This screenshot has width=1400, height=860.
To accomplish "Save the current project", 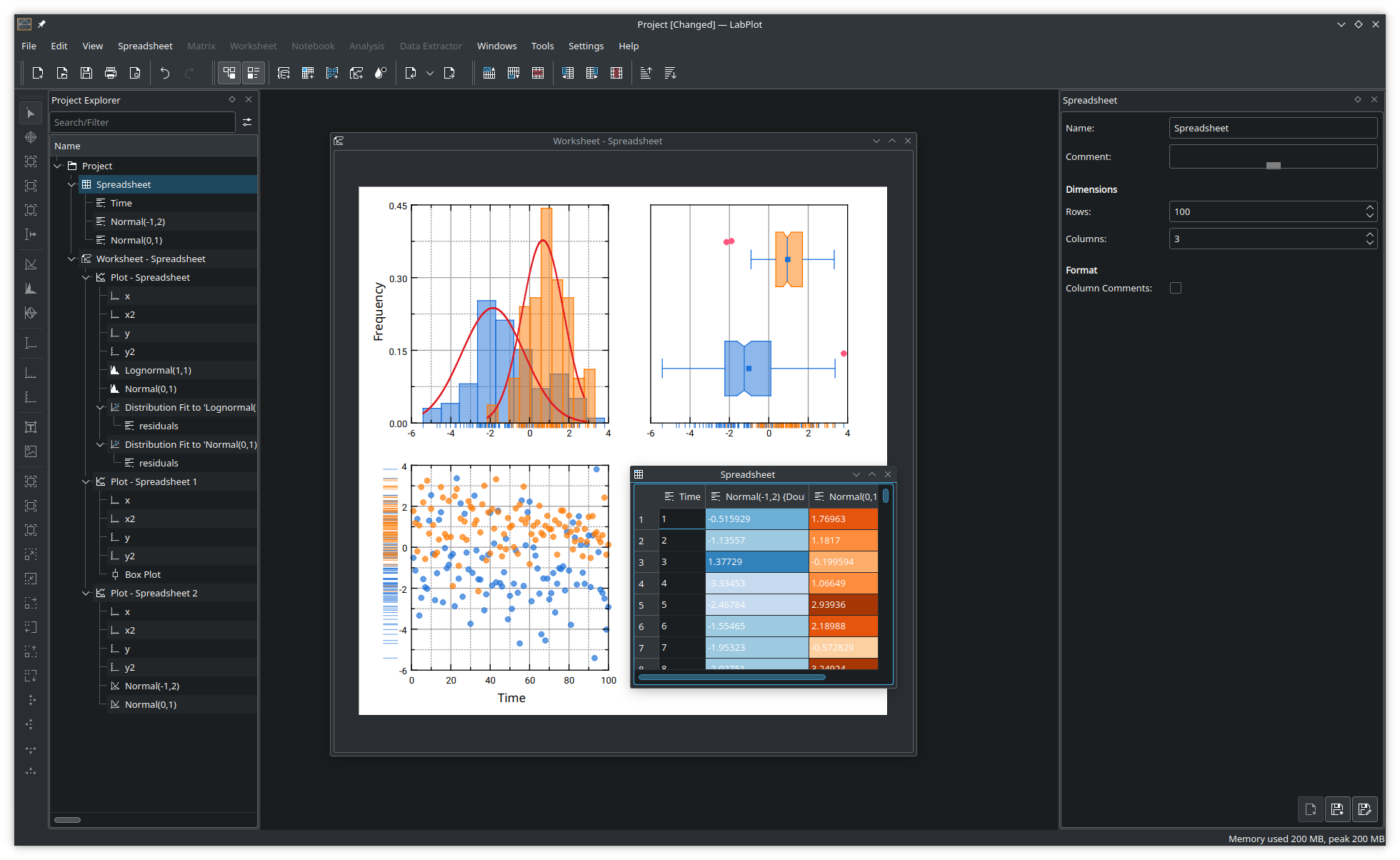I will coord(86,72).
